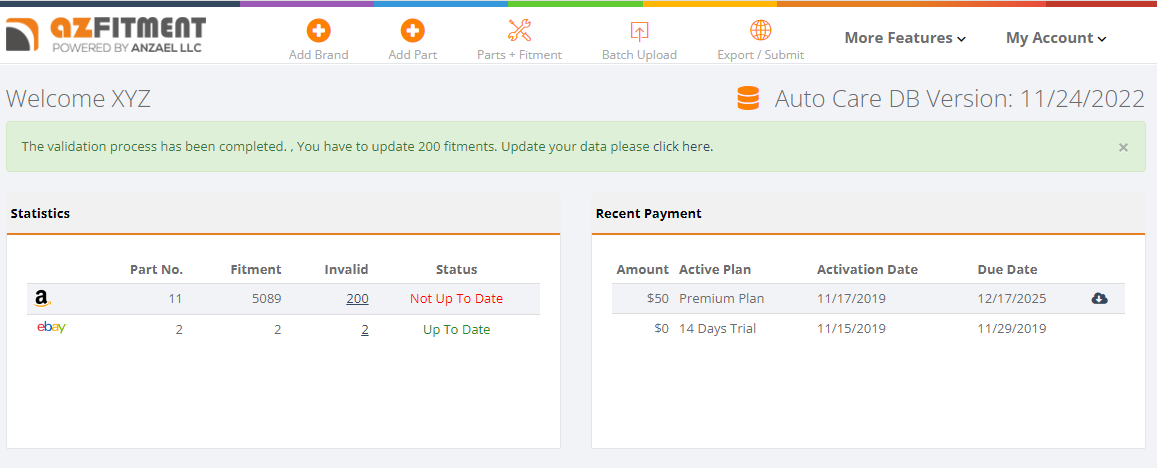Expand the My Account dropdown

tap(1056, 38)
